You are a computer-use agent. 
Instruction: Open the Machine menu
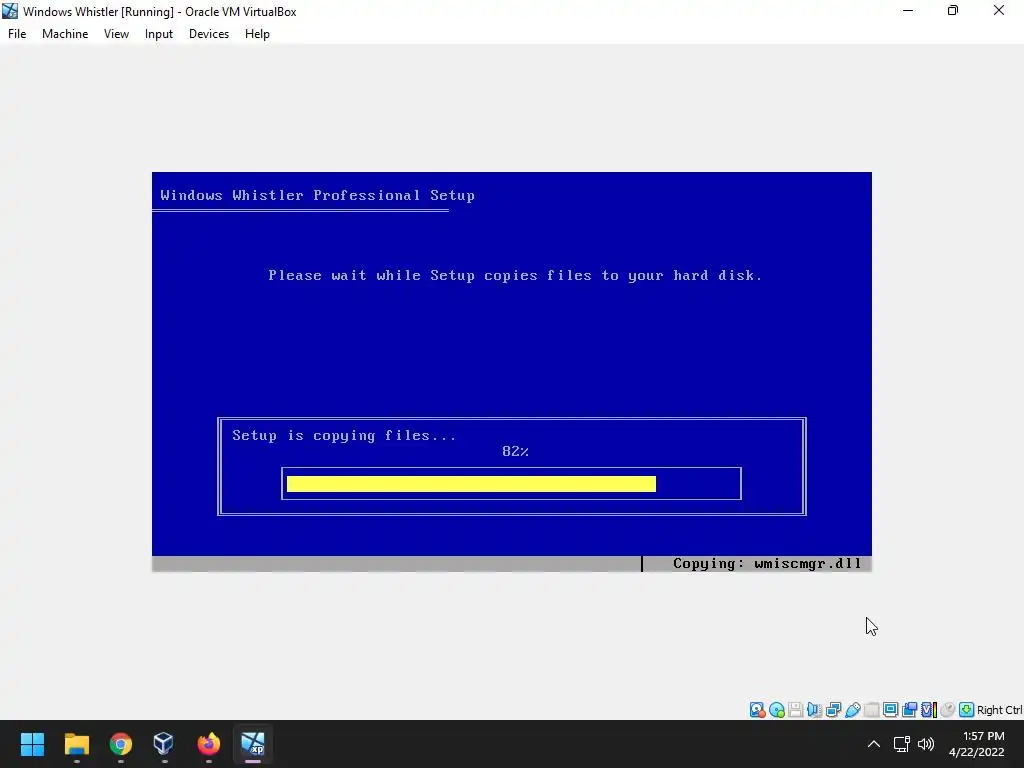click(65, 34)
